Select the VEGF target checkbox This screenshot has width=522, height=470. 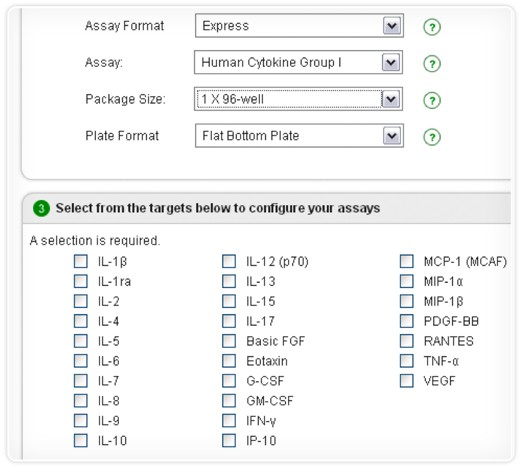click(407, 381)
